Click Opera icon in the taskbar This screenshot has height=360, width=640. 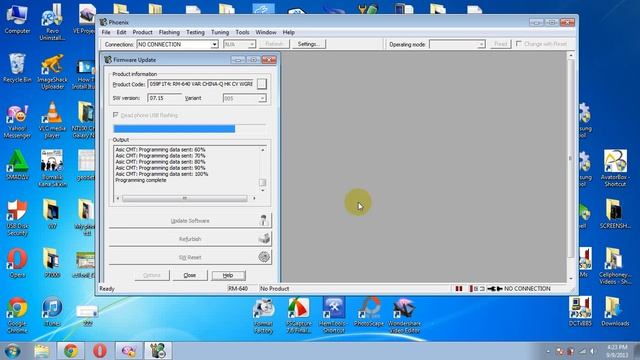(x=100, y=351)
